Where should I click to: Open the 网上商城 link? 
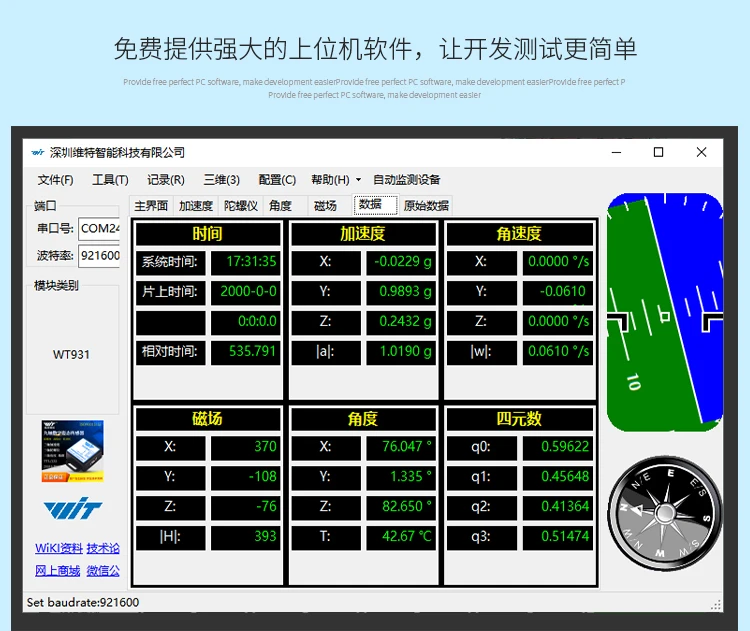click(57, 571)
